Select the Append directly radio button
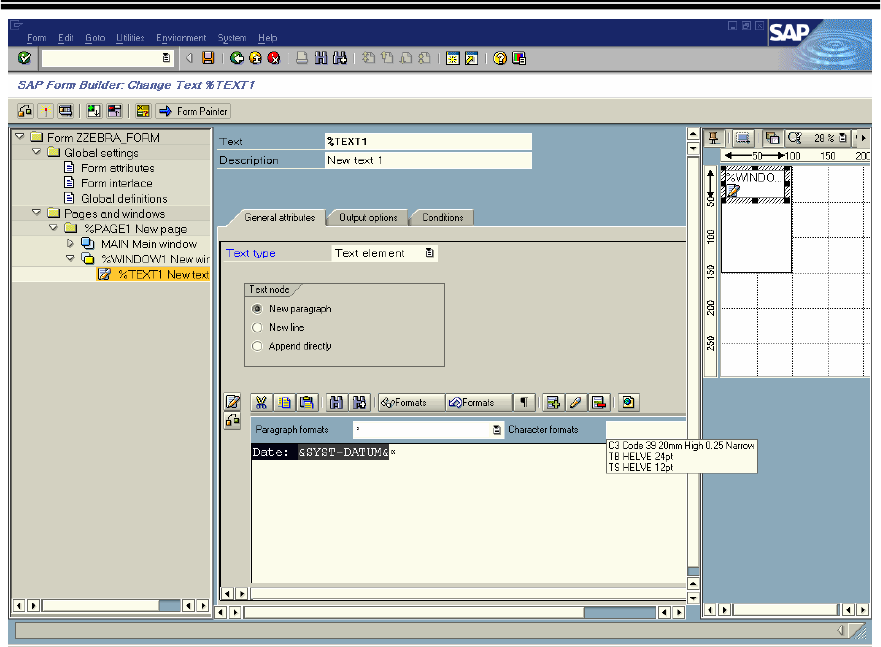The image size is (881, 647). 257,346
